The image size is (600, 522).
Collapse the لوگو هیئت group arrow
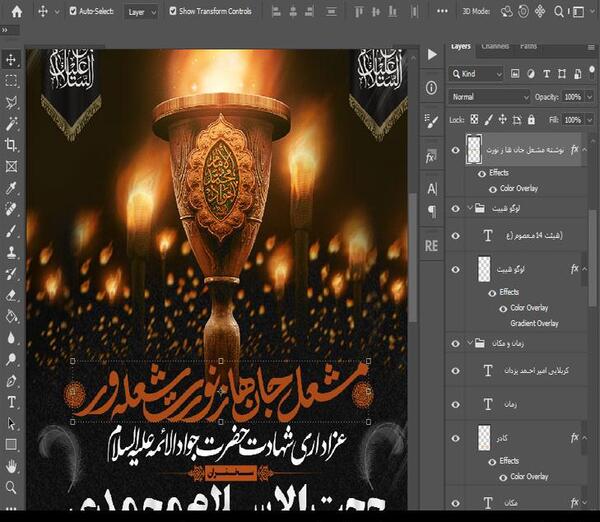[x=470, y=208]
